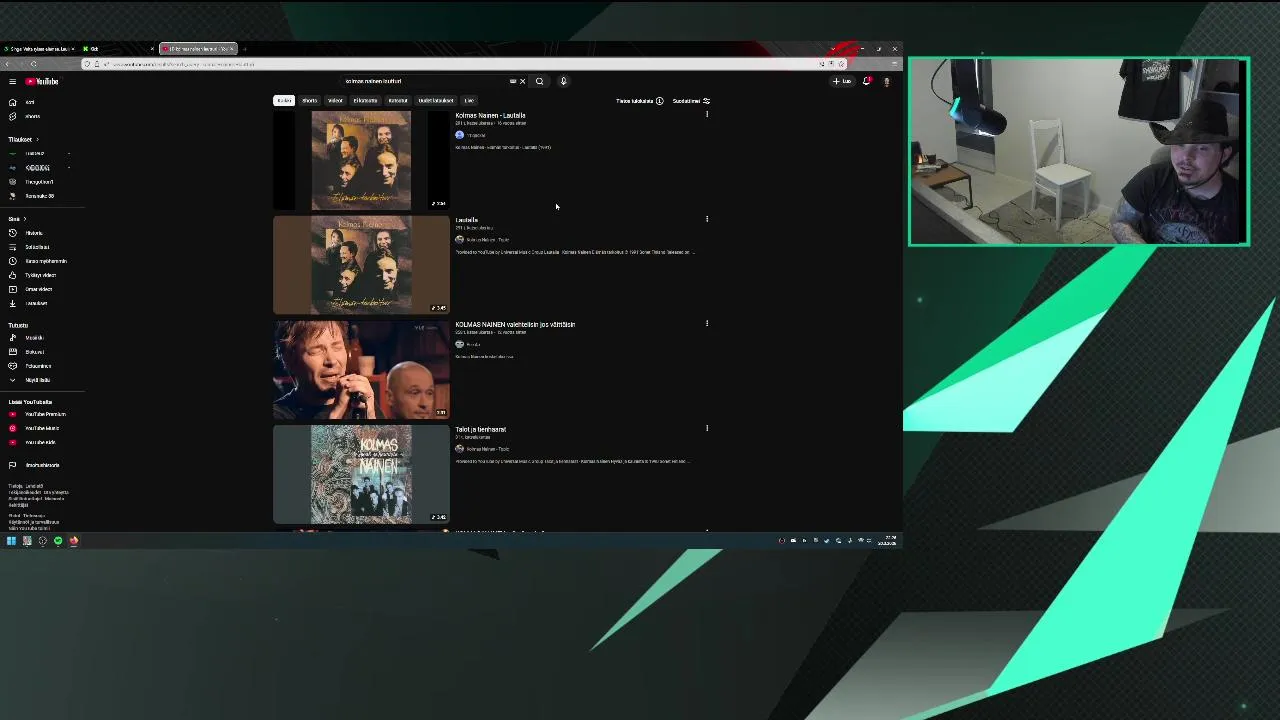Open the Kolmas Nainen - Lautalla video title
The image size is (1280, 720).
pos(490,115)
